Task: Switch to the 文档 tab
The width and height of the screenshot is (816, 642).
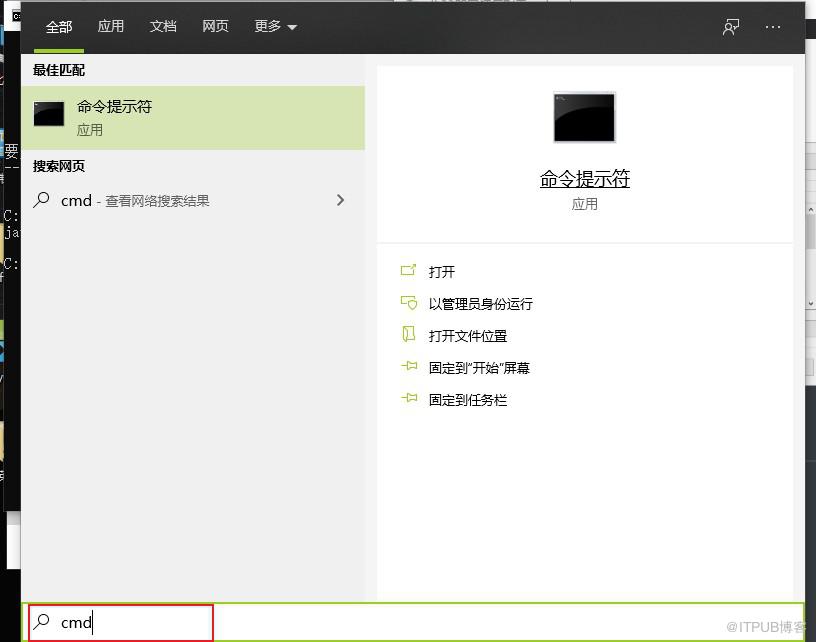Action: 163,26
